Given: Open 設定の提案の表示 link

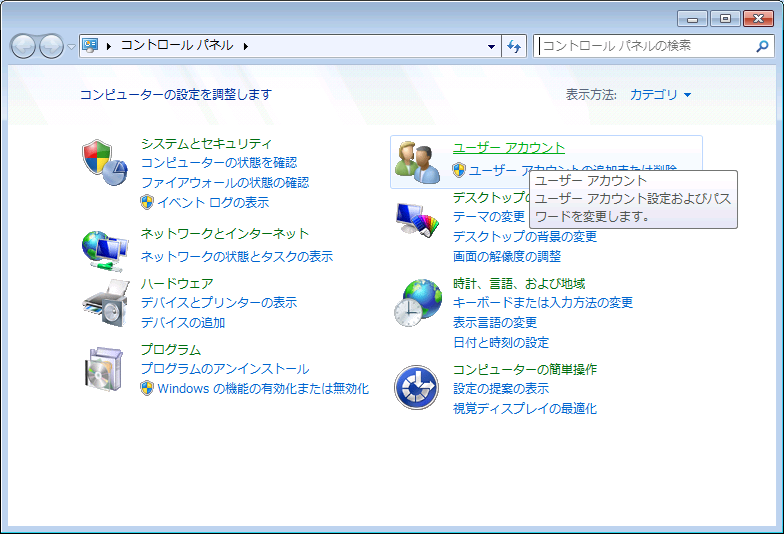Looking at the screenshot, I should pos(500,388).
